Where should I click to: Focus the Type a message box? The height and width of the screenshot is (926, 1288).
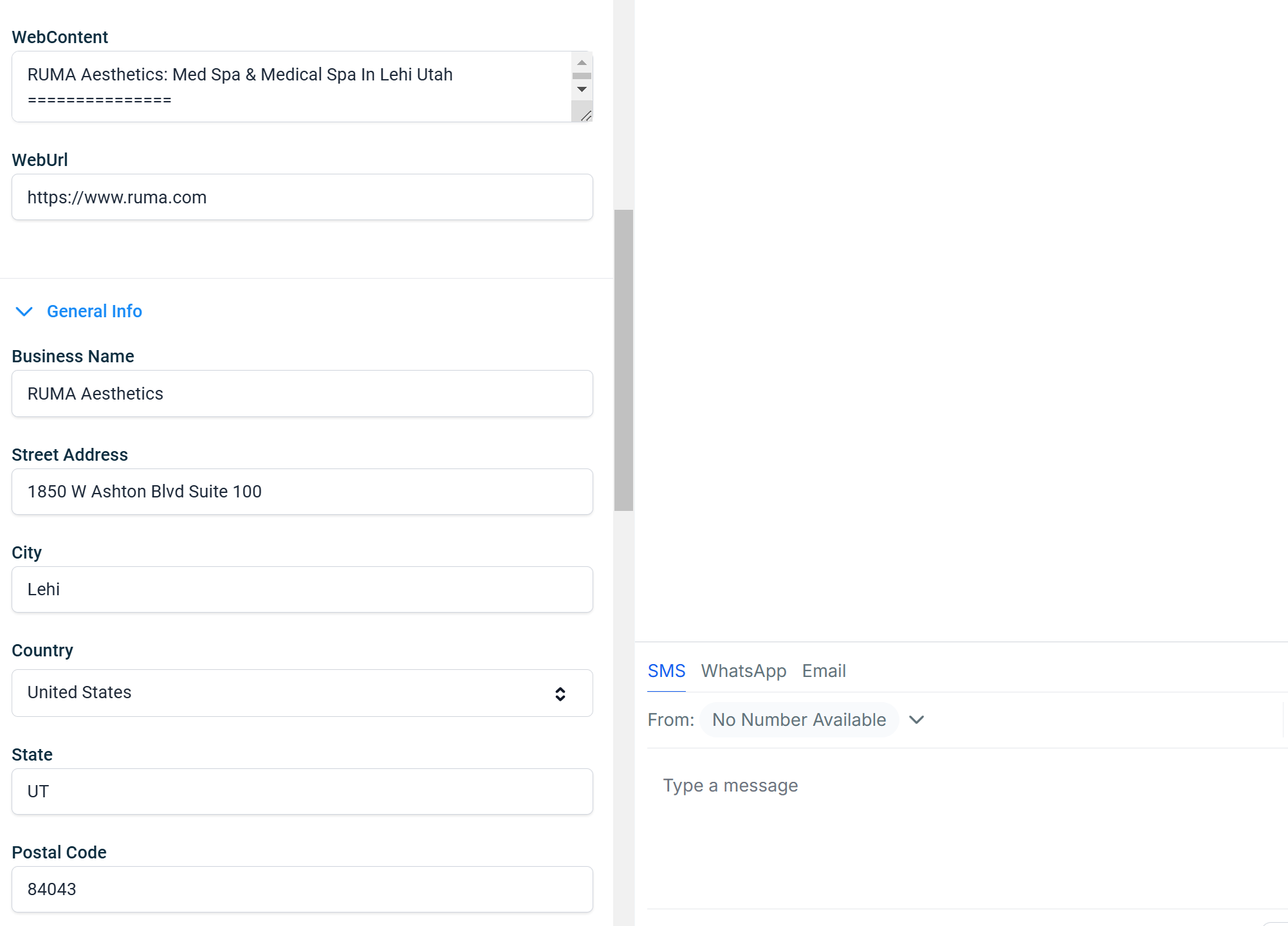(x=967, y=828)
